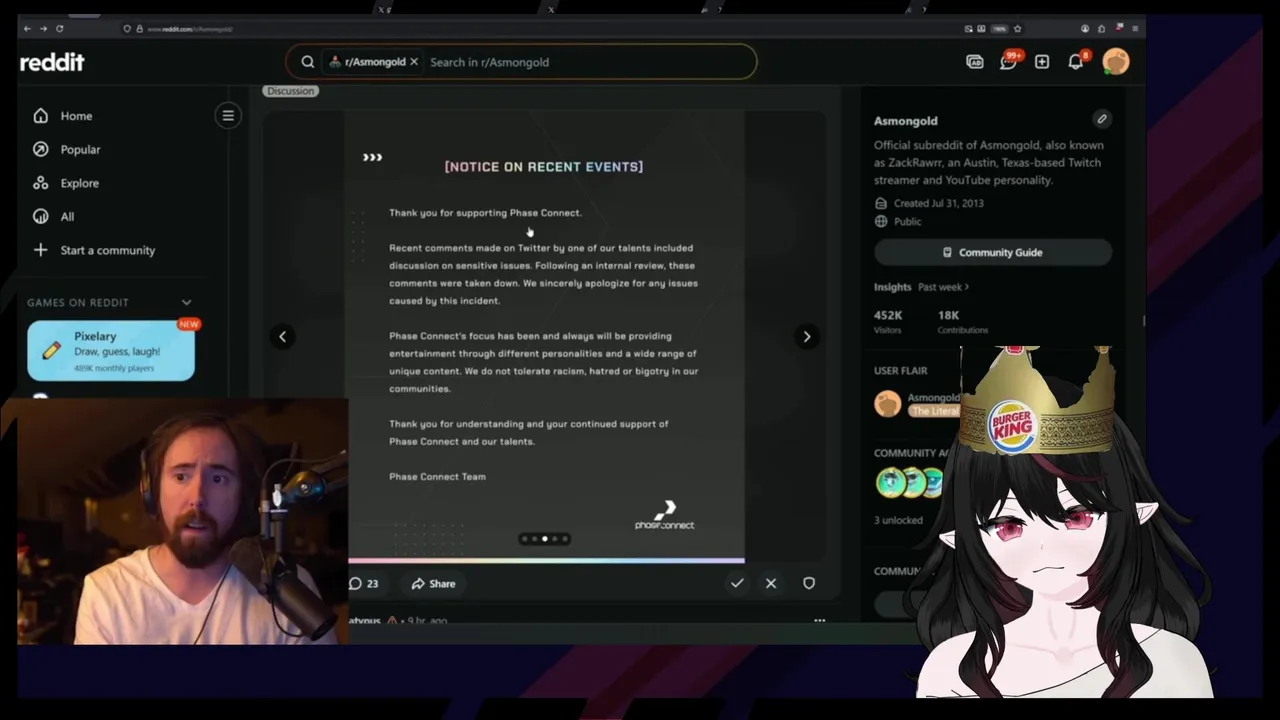Click the community achievement badges
The height and width of the screenshot is (720, 1280).
pos(909,482)
